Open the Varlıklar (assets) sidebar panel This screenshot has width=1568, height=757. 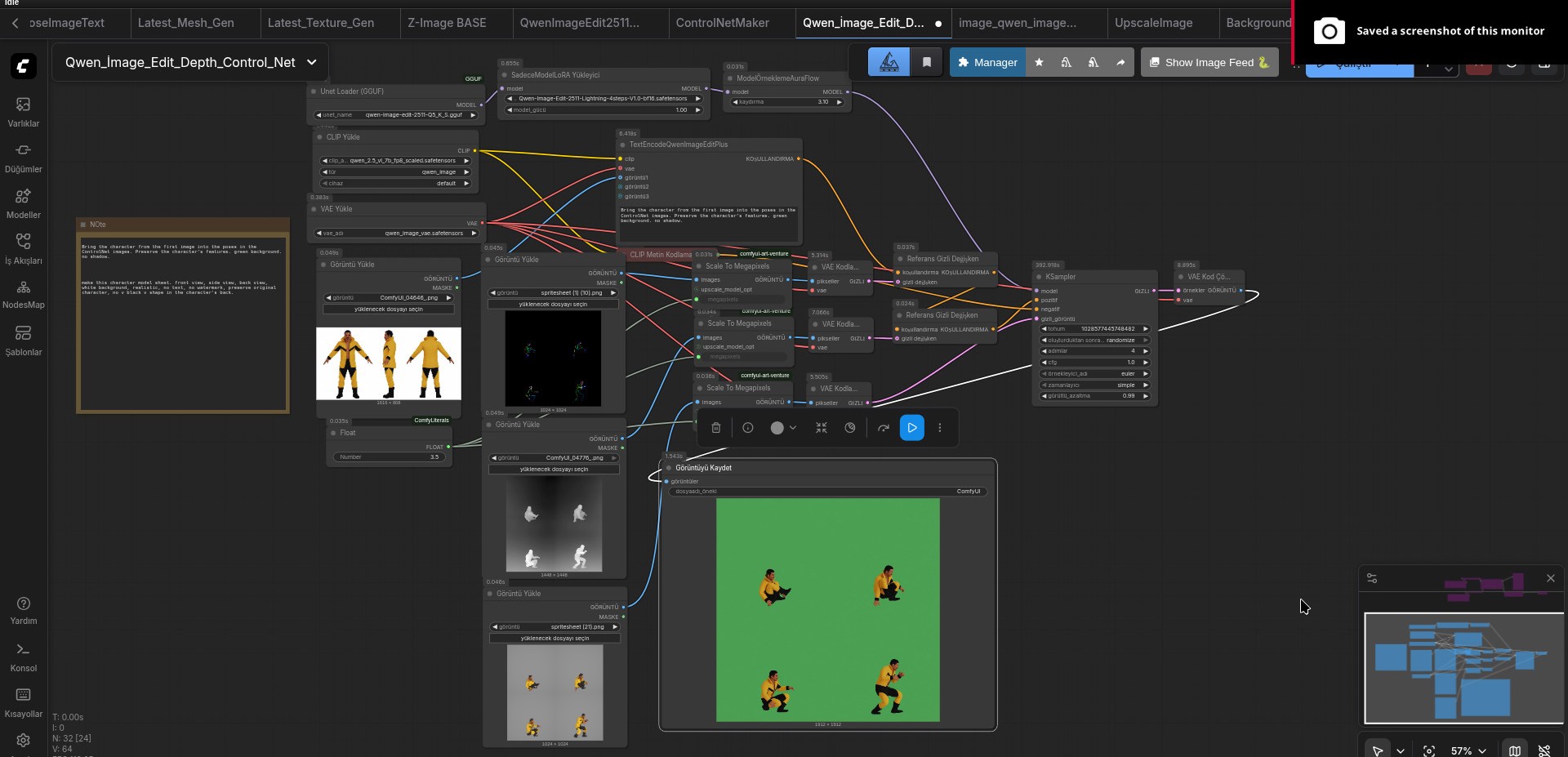coord(23,112)
